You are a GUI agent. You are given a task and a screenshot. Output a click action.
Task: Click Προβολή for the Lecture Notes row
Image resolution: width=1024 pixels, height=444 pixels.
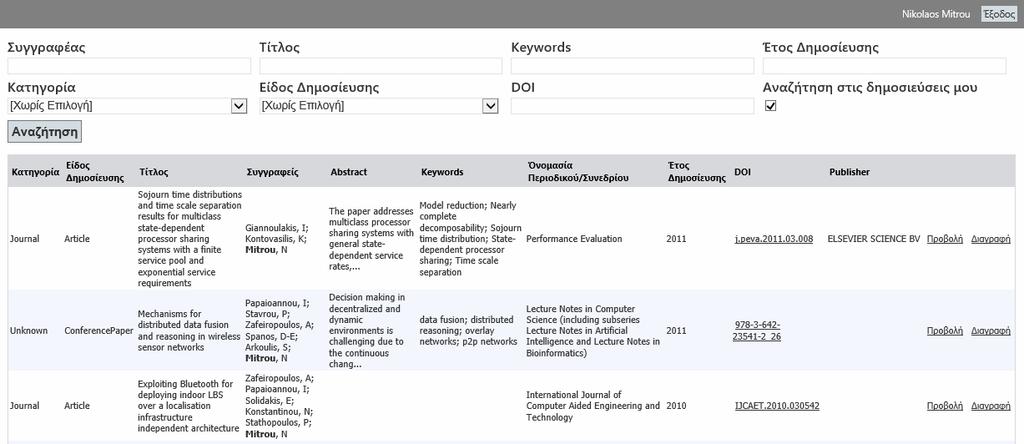(945, 330)
